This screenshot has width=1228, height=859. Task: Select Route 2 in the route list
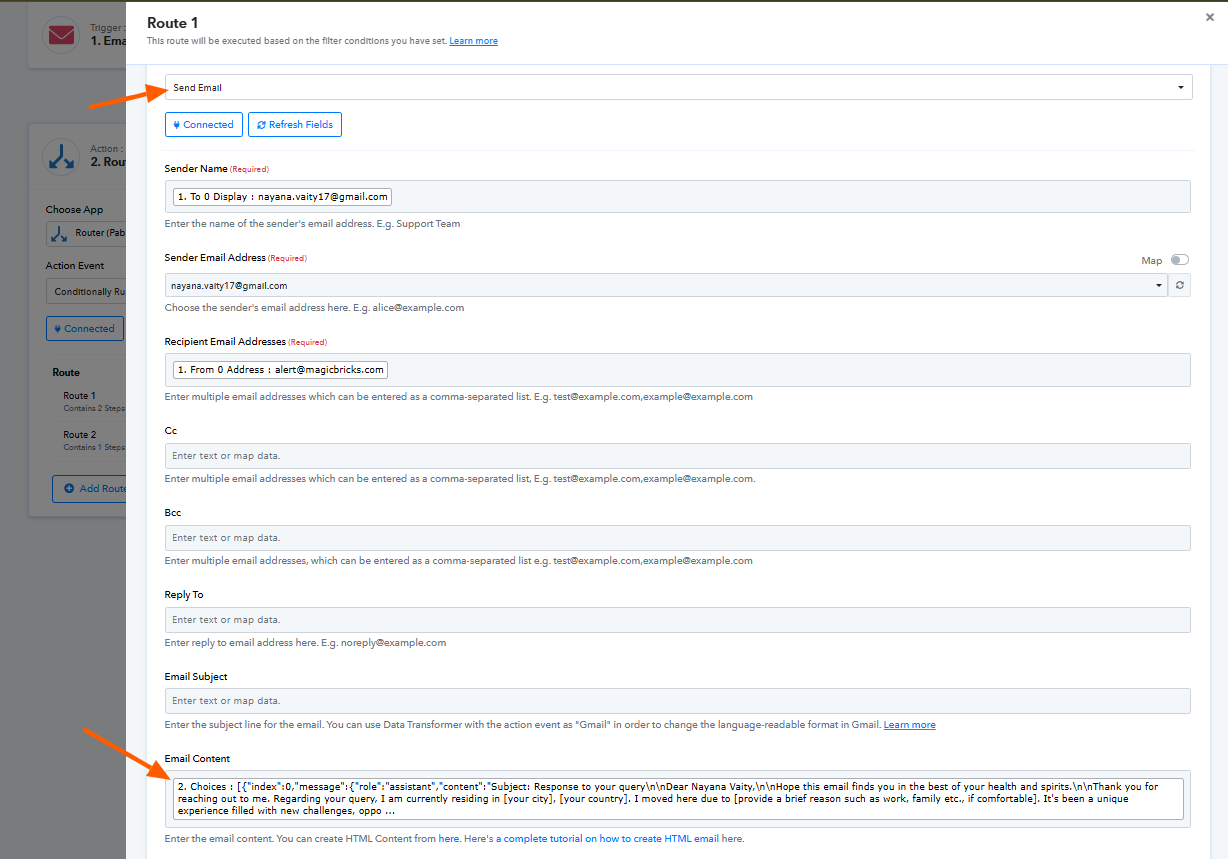pyautogui.click(x=80, y=435)
